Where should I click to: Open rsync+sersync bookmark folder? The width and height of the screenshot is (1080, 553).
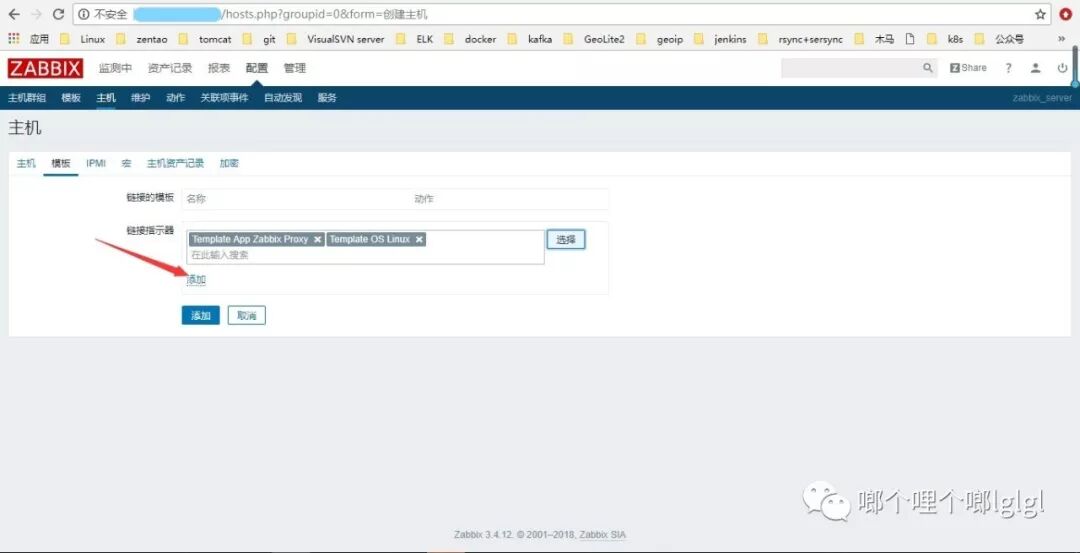(800, 39)
